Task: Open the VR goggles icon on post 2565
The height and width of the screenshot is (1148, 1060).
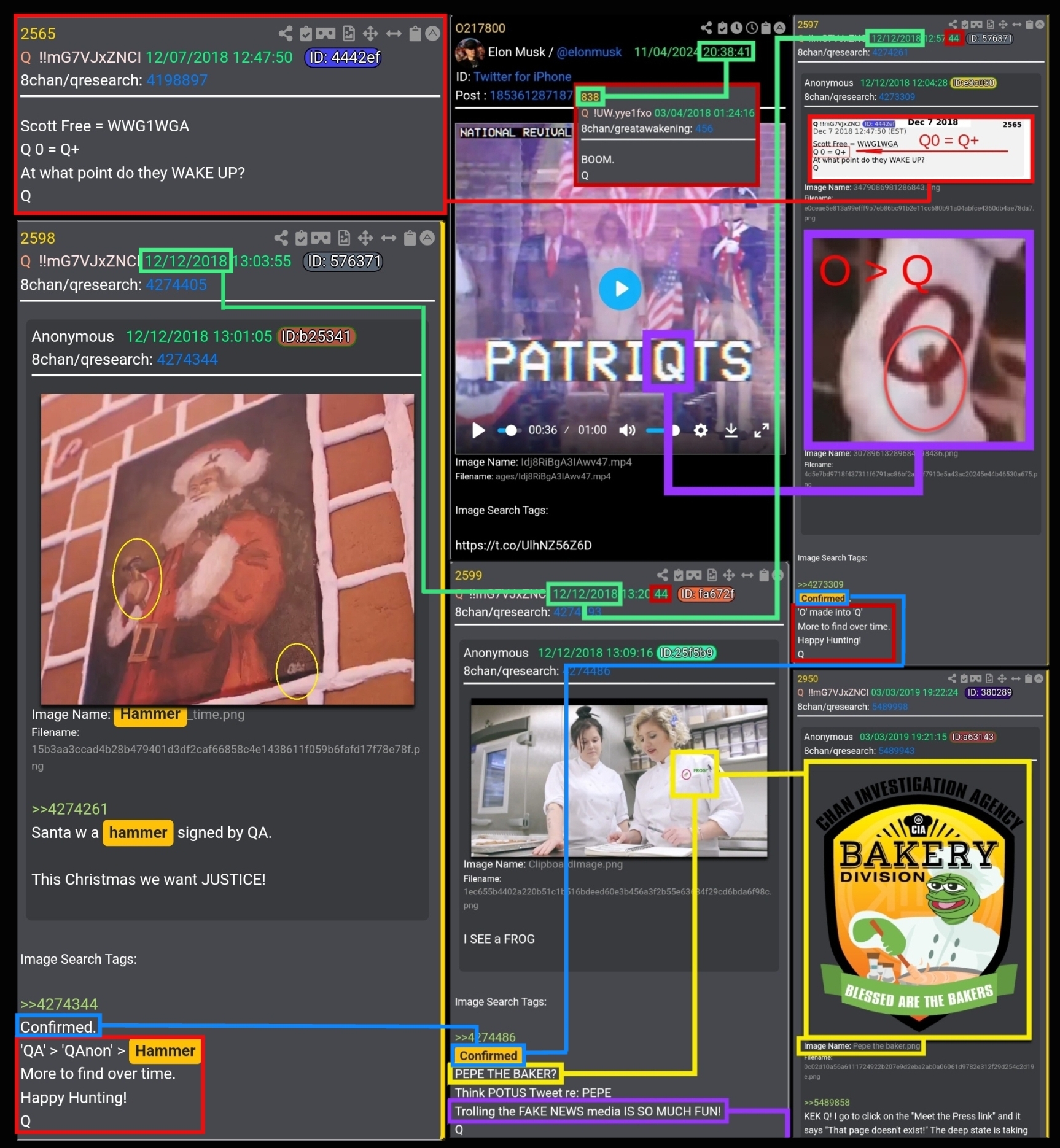Action: click(x=325, y=34)
